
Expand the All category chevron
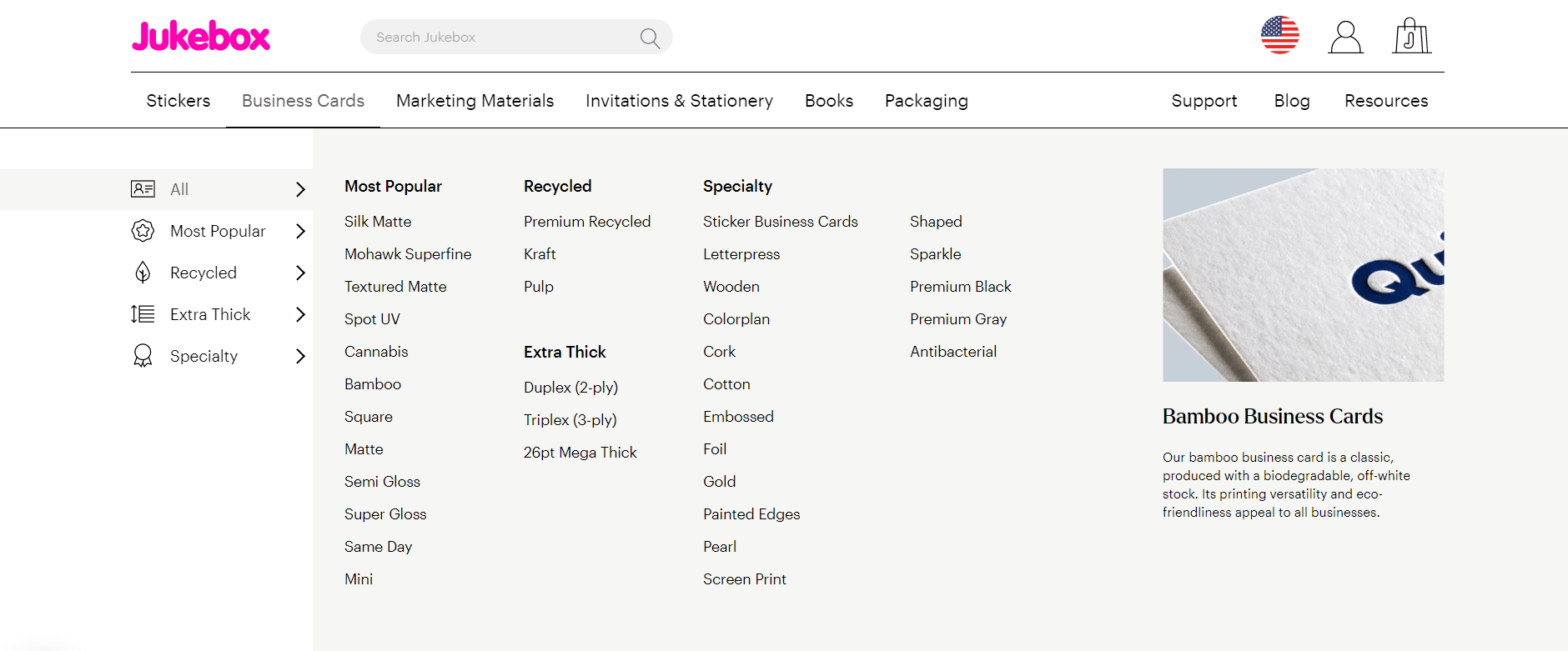[301, 189]
